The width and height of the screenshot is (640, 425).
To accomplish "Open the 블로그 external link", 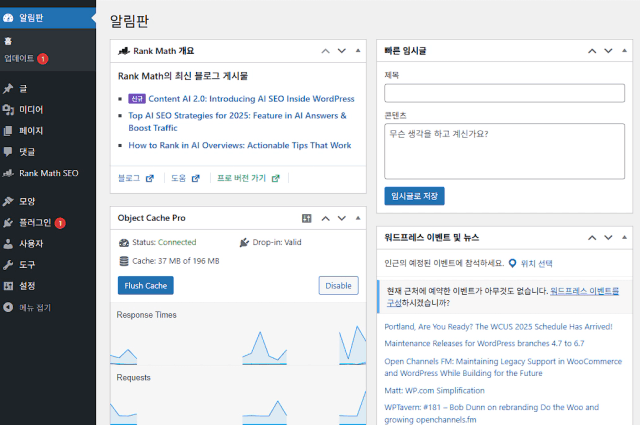I will click(x=136, y=178).
